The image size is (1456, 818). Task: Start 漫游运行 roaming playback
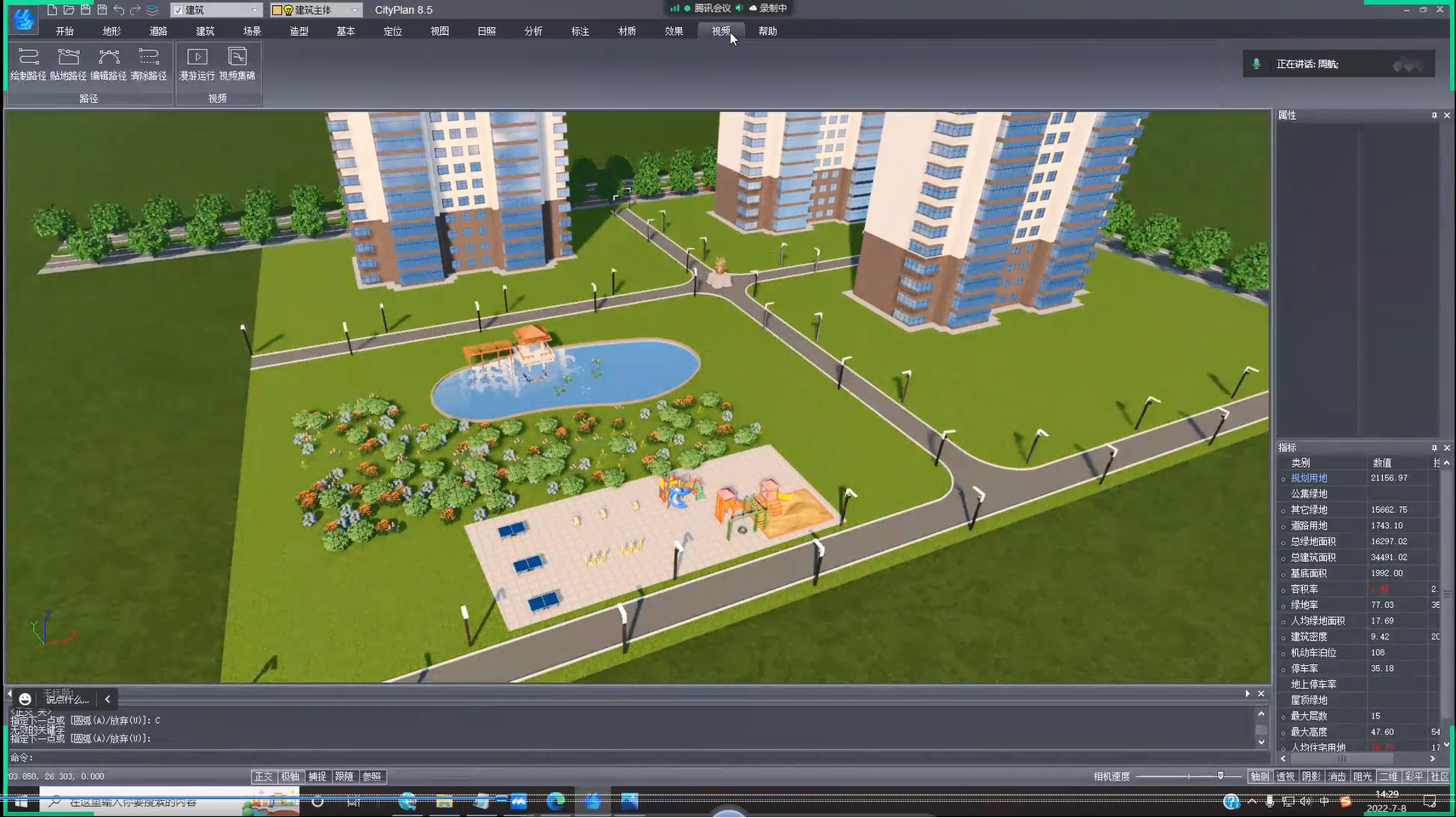pos(196,65)
